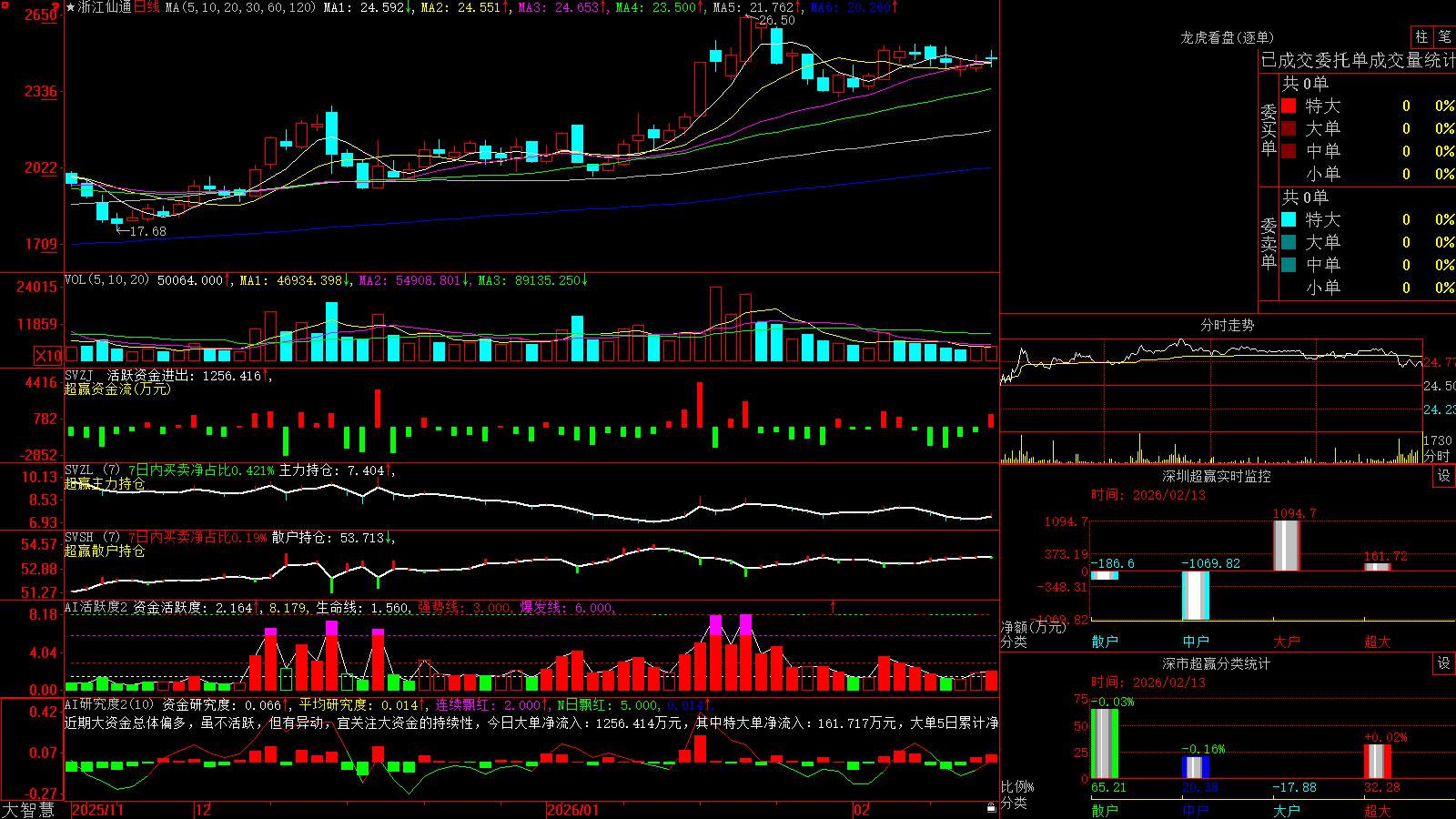Image resolution: width=1456 pixels, height=819 pixels.
Task: Click teal 大单 sell order swatch
Action: (x=1289, y=242)
